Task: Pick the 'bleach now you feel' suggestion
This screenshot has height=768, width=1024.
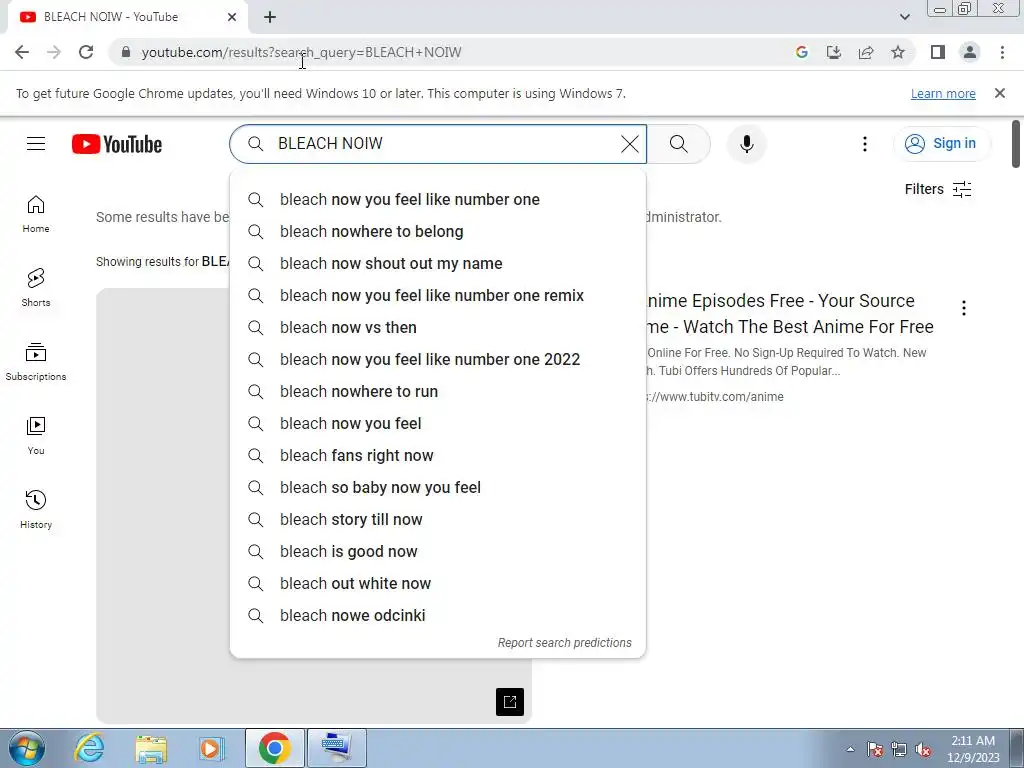Action: point(438,424)
